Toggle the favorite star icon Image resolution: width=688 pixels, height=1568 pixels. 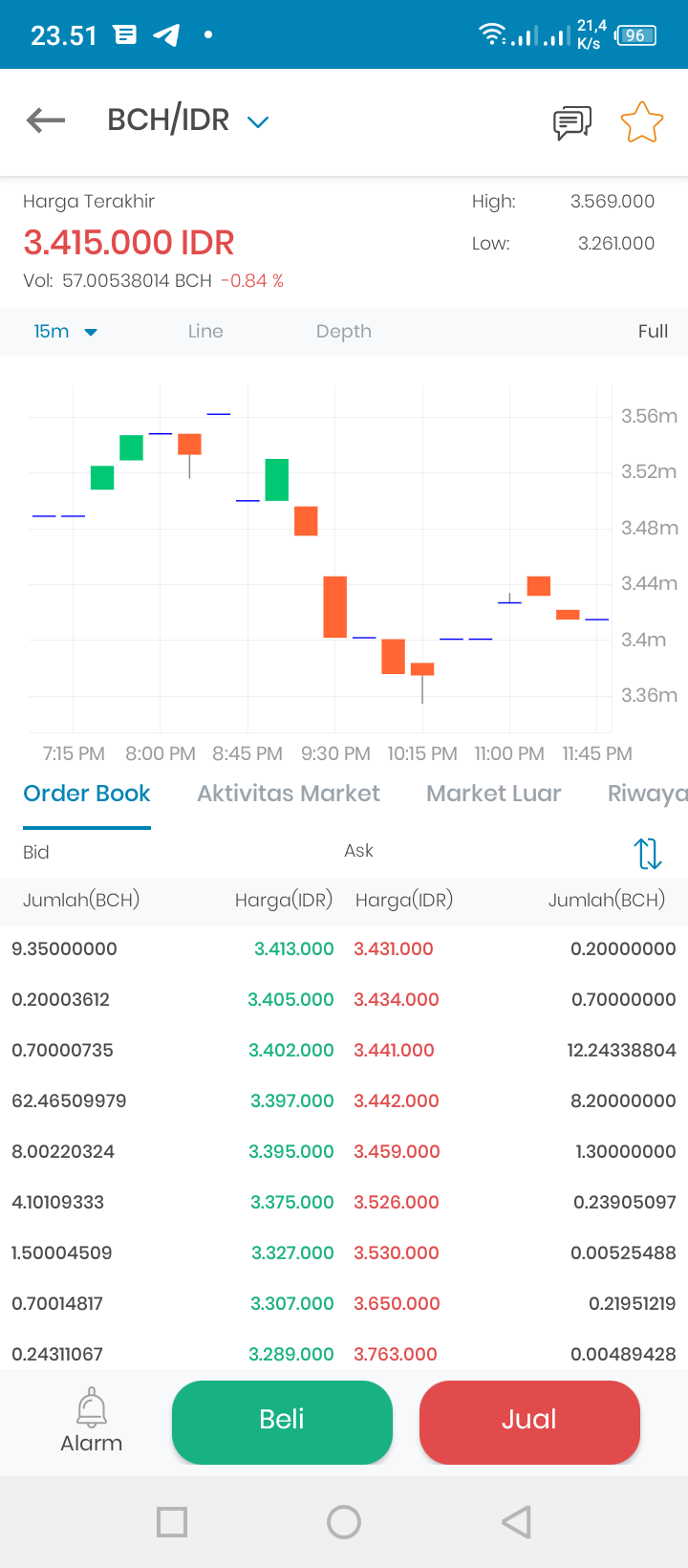click(x=641, y=122)
